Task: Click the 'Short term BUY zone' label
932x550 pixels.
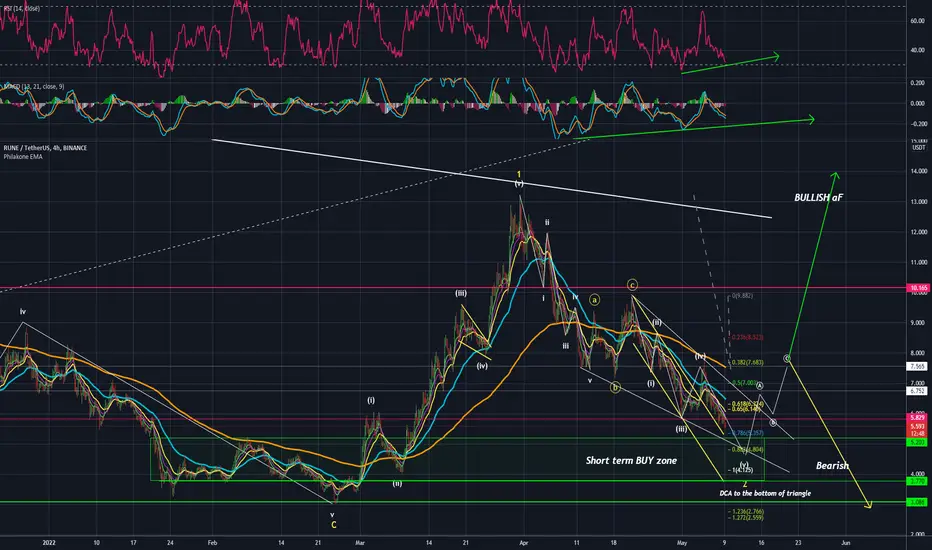Action: click(631, 460)
